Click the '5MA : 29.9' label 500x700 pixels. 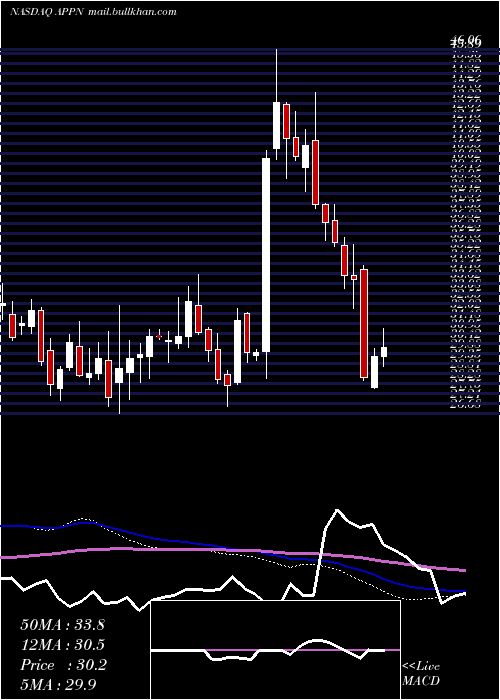(x=58, y=684)
